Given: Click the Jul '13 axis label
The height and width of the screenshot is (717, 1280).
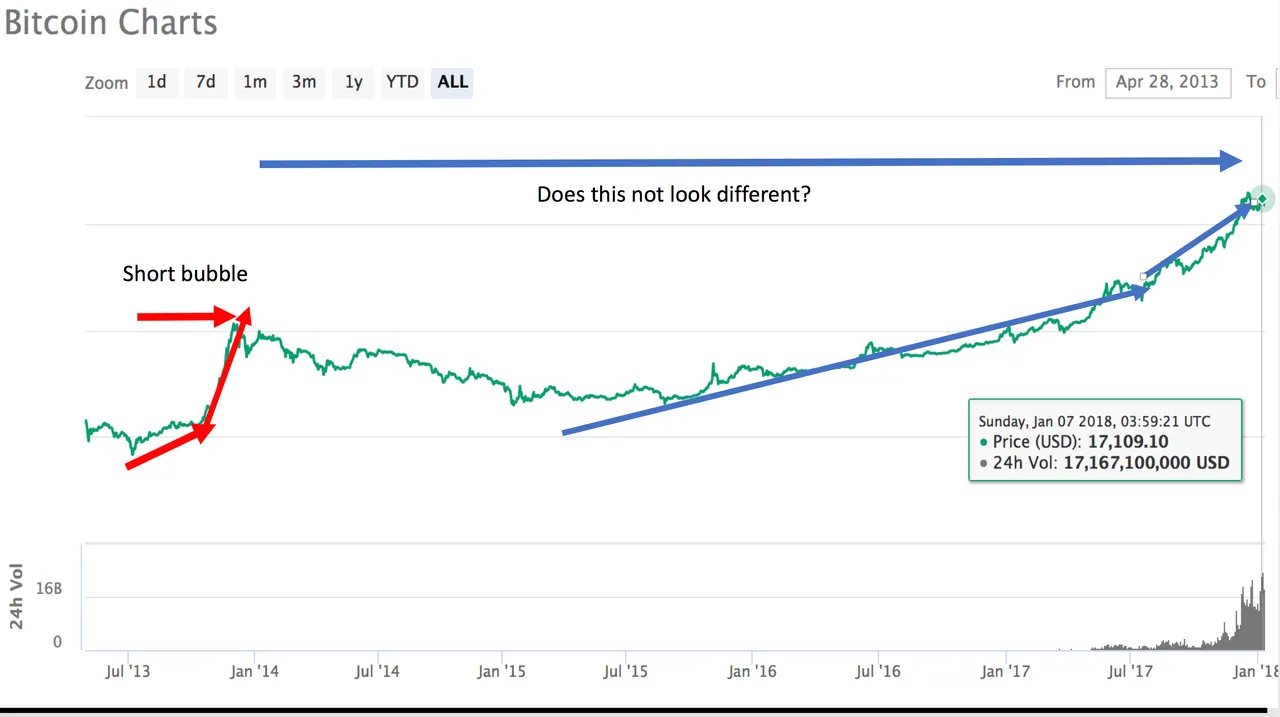Looking at the screenshot, I should coord(127,671).
